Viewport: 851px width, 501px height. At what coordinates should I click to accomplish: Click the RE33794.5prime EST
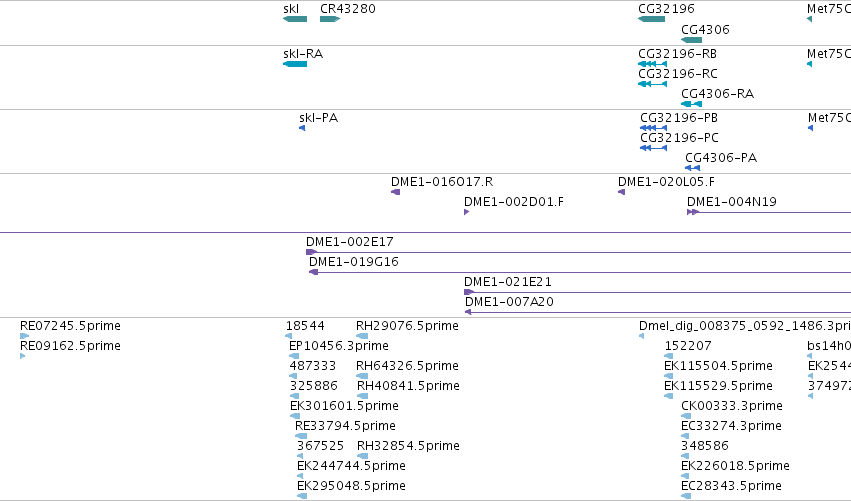click(301, 436)
